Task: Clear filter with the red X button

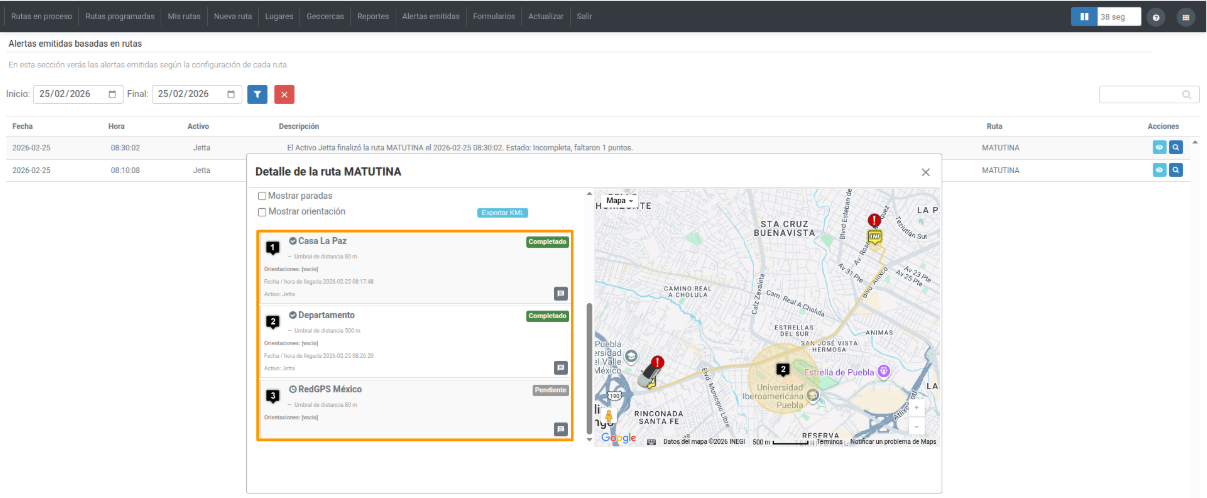Action: click(x=284, y=94)
